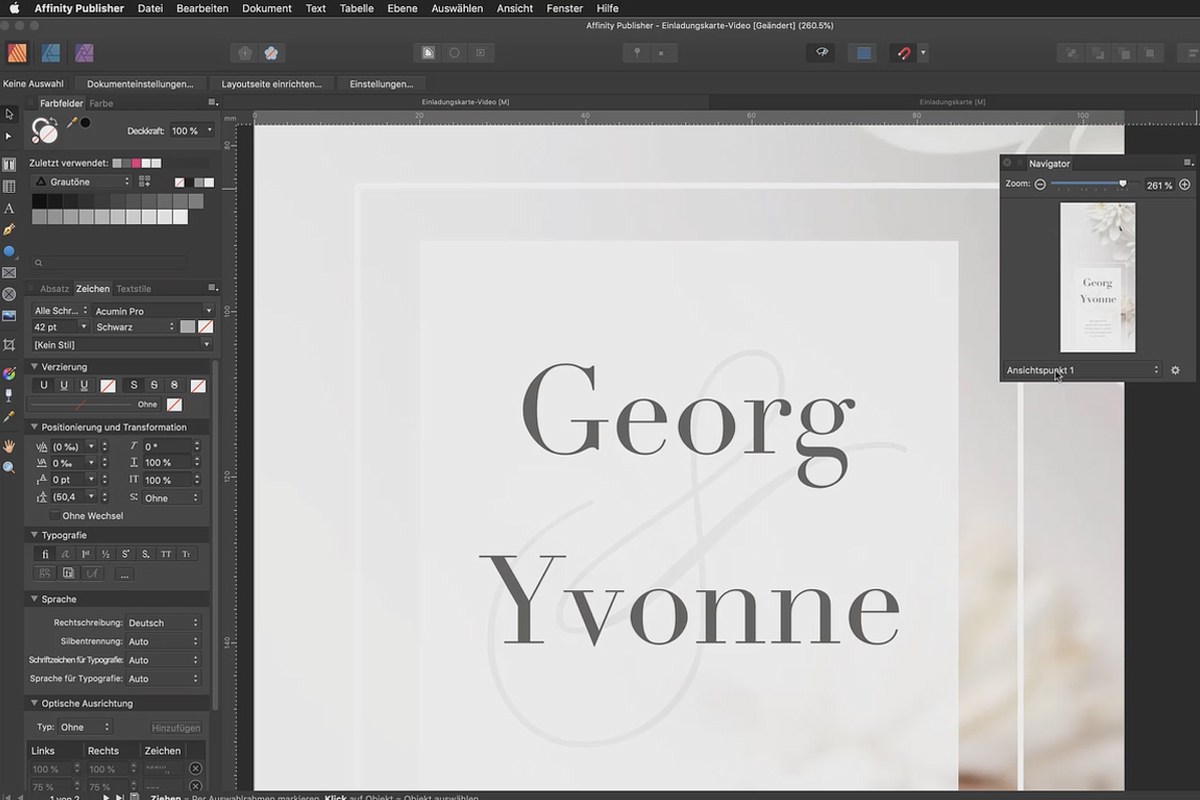
Task: Toggle ligatures 'fi' in Typografie
Action: (x=44, y=553)
